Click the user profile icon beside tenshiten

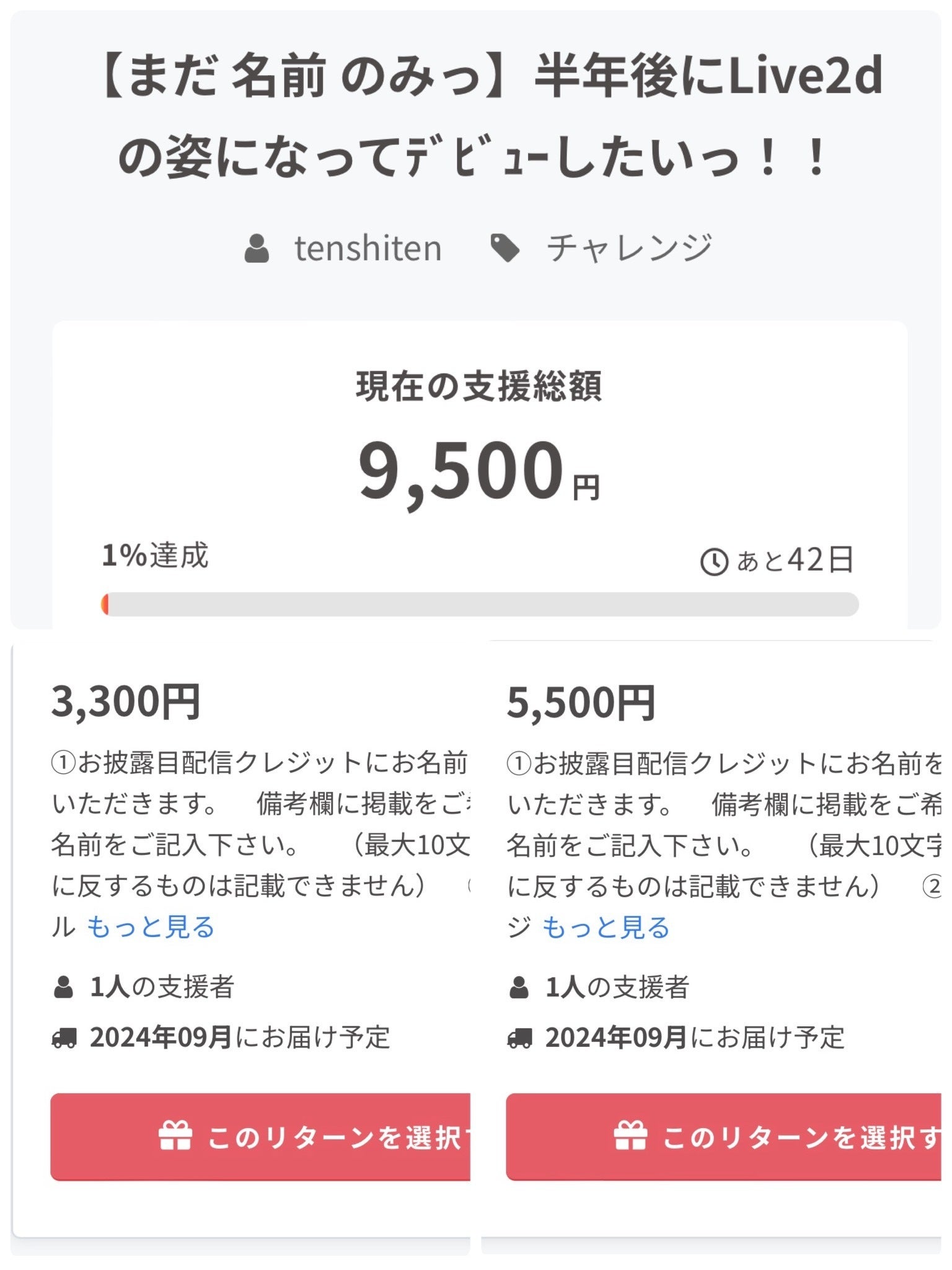click(x=257, y=249)
